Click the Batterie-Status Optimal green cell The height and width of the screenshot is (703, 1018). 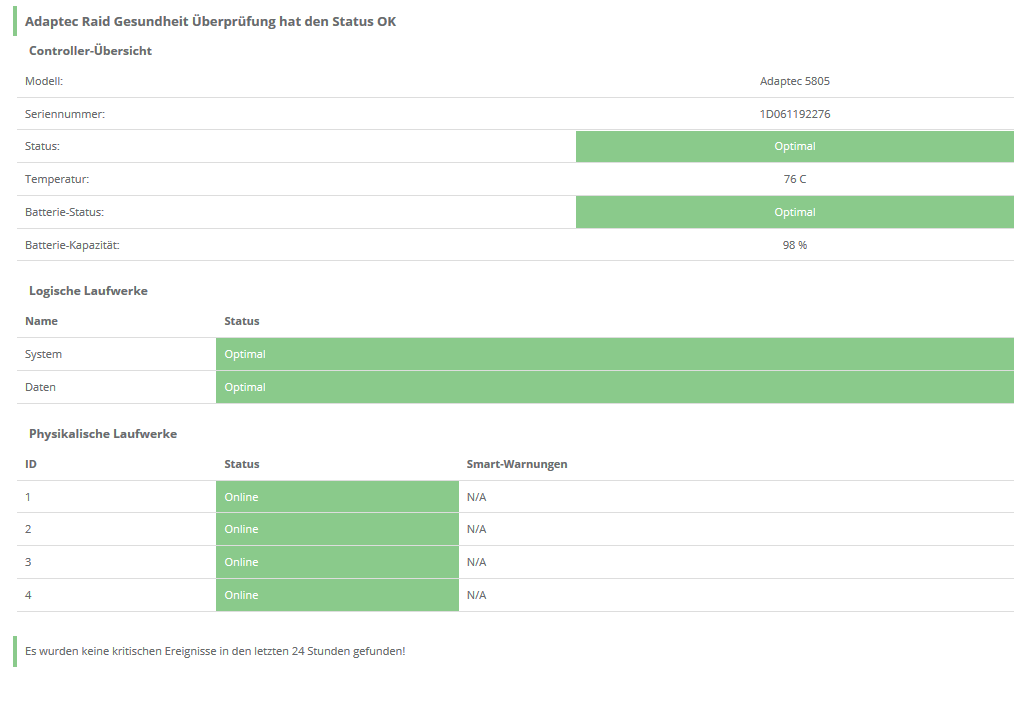(x=794, y=212)
